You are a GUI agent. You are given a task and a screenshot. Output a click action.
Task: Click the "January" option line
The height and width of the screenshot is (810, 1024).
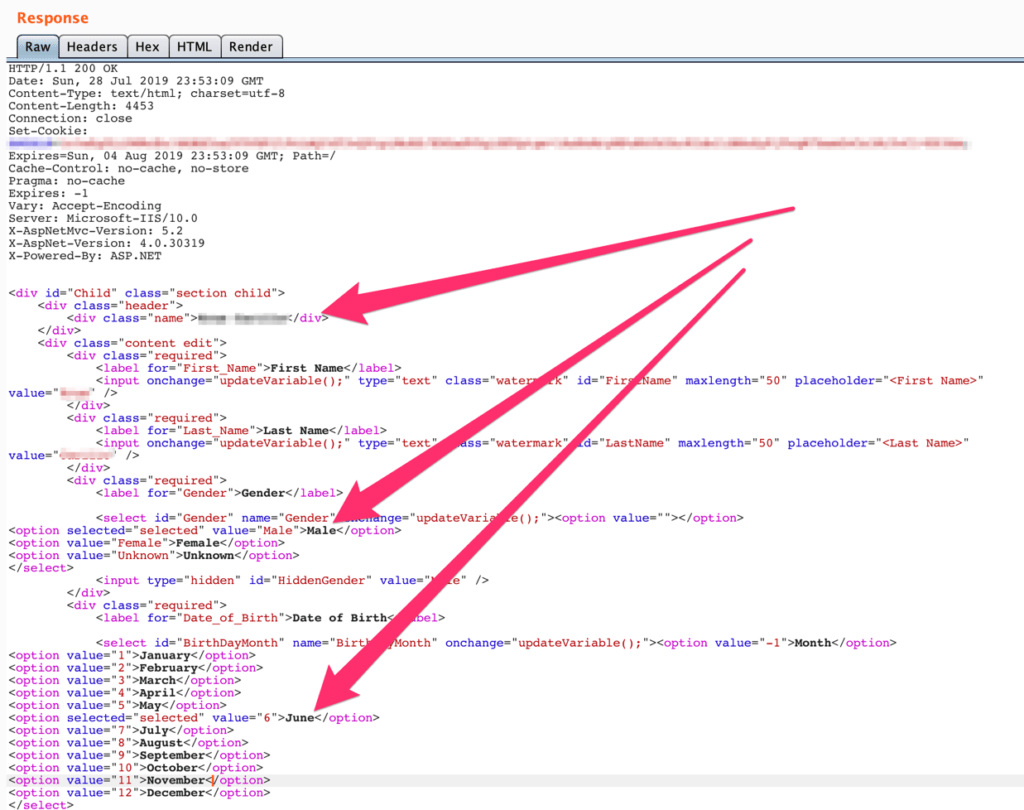click(133, 655)
